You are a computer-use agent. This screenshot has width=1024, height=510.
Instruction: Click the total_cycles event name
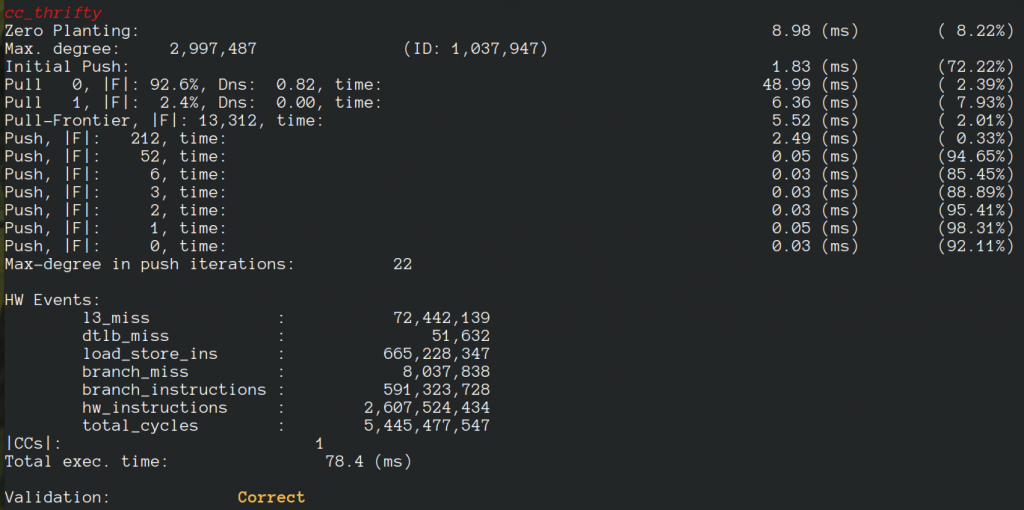(x=140, y=426)
